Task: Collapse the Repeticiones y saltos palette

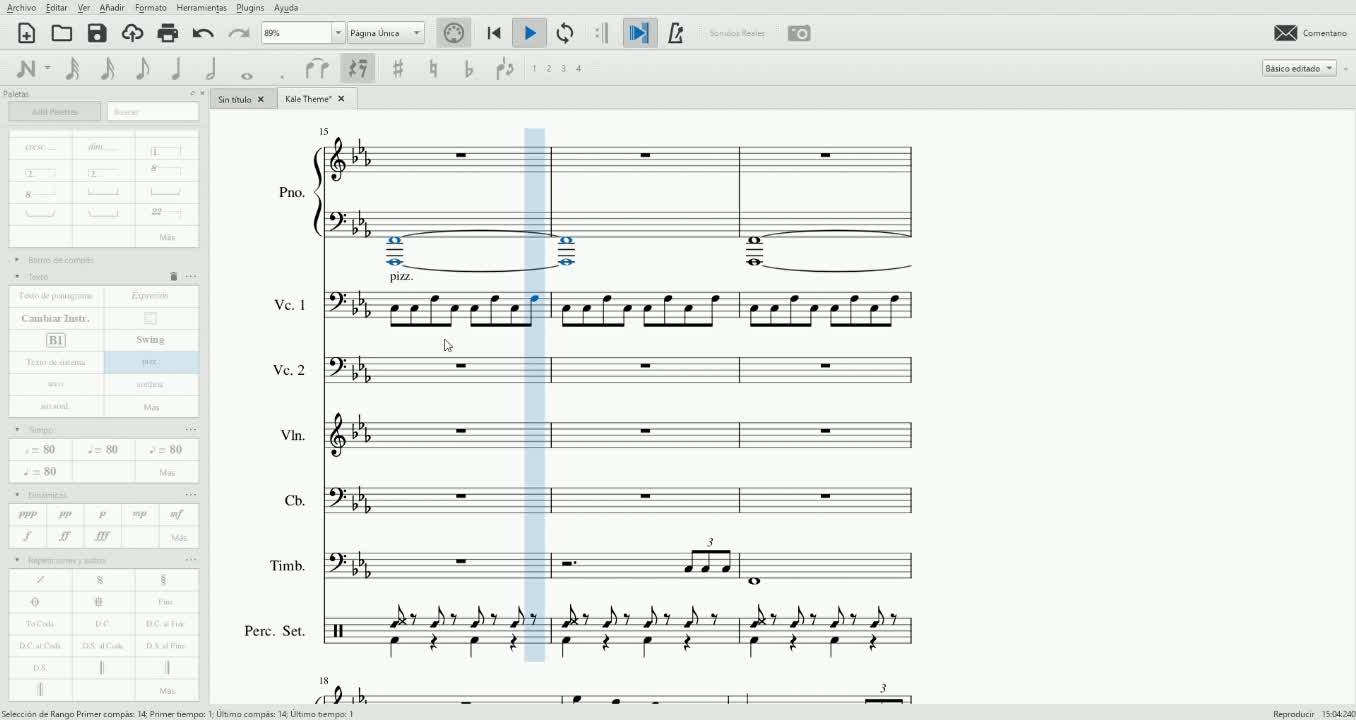Action: point(17,560)
